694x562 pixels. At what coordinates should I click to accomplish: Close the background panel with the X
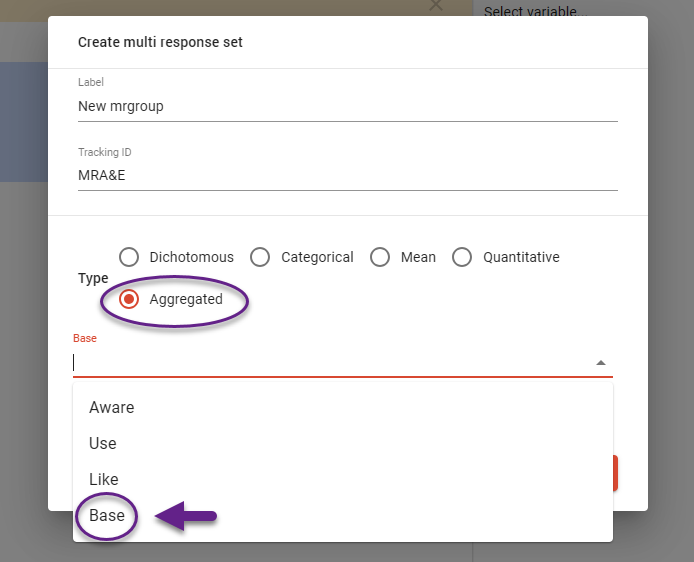[435, 5]
